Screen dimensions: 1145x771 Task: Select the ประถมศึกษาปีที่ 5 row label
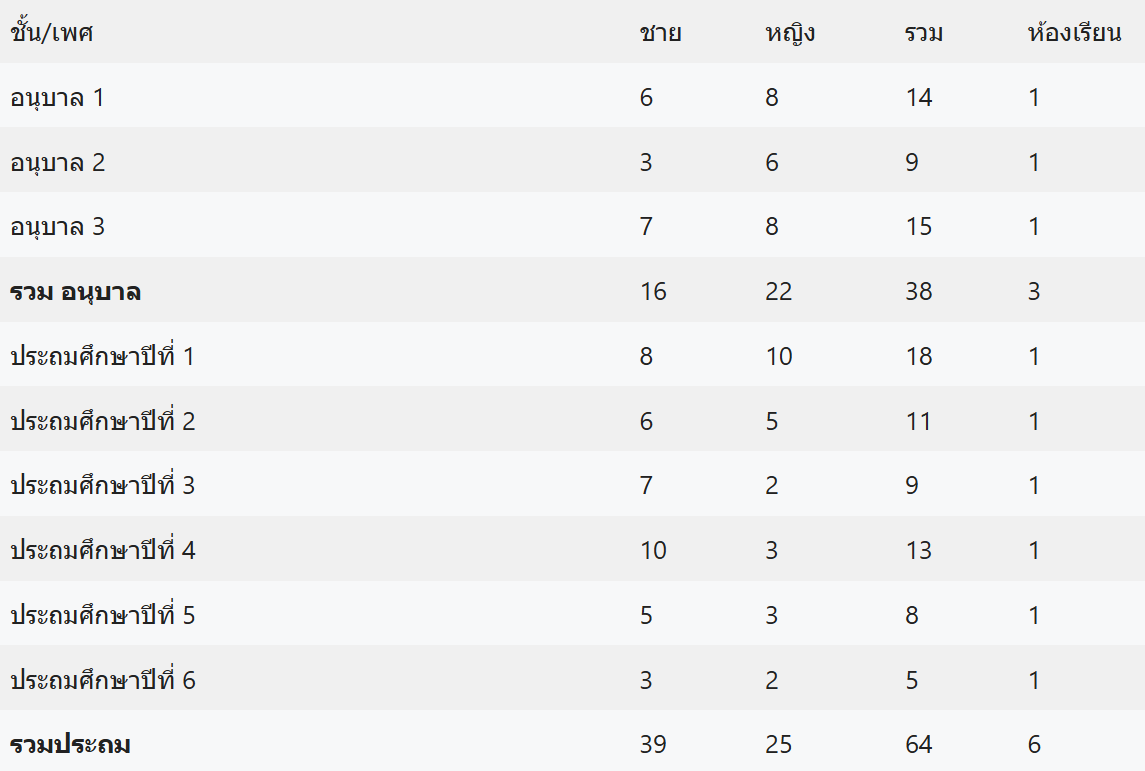coord(102,615)
